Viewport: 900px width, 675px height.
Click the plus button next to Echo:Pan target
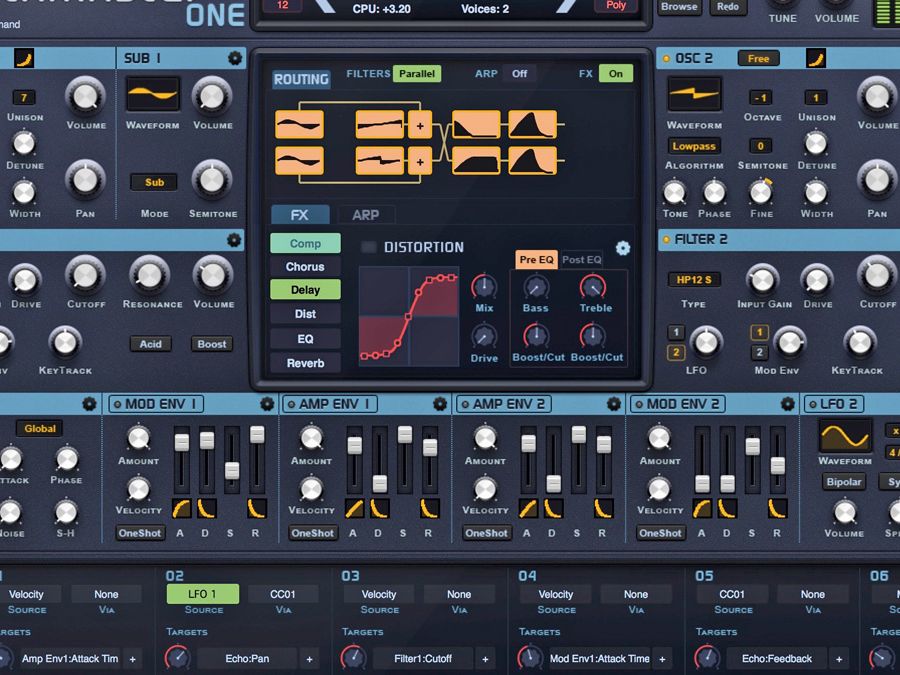pyautogui.click(x=309, y=659)
